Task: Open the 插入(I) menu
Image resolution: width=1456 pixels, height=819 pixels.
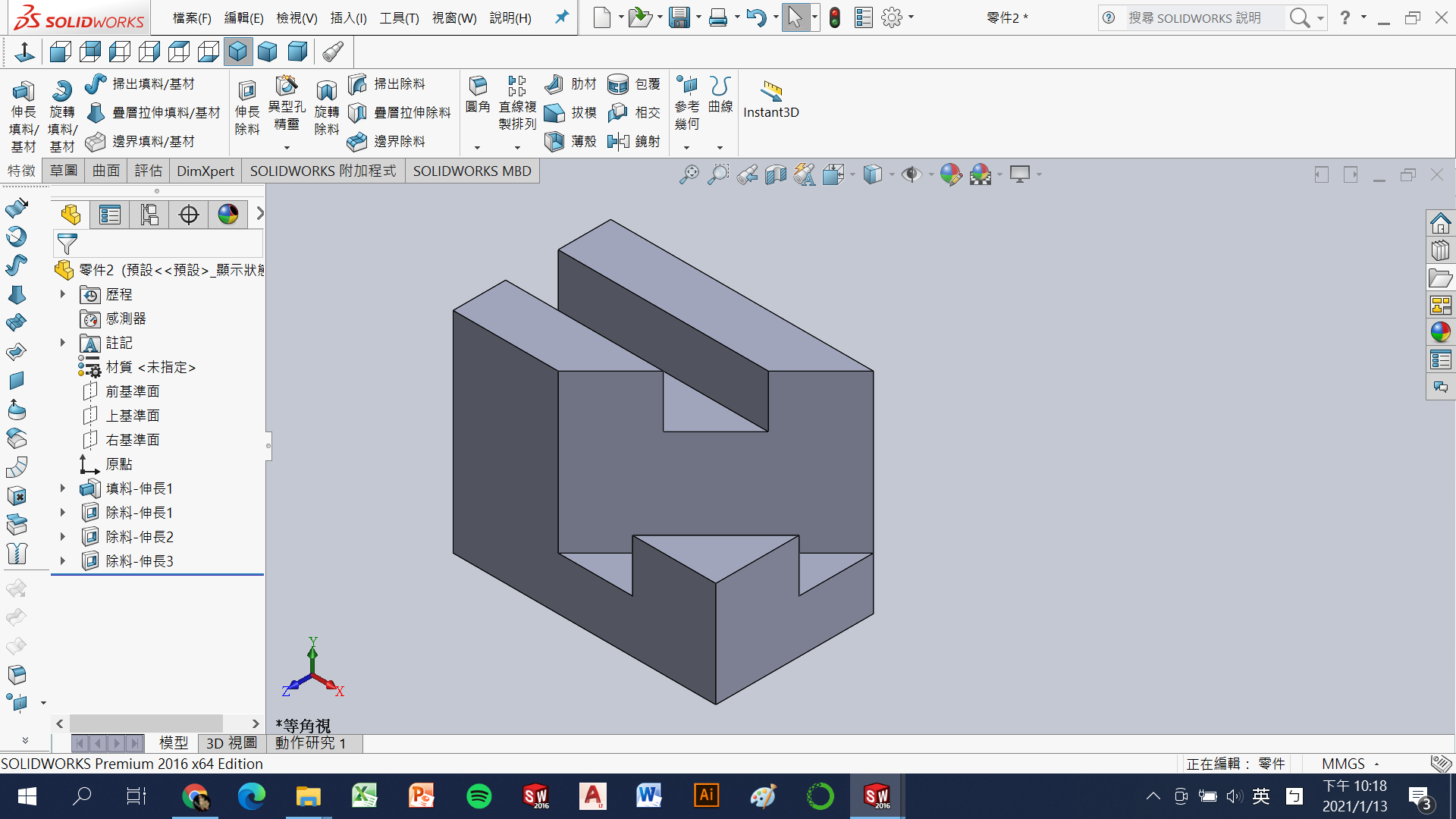Action: pyautogui.click(x=348, y=17)
